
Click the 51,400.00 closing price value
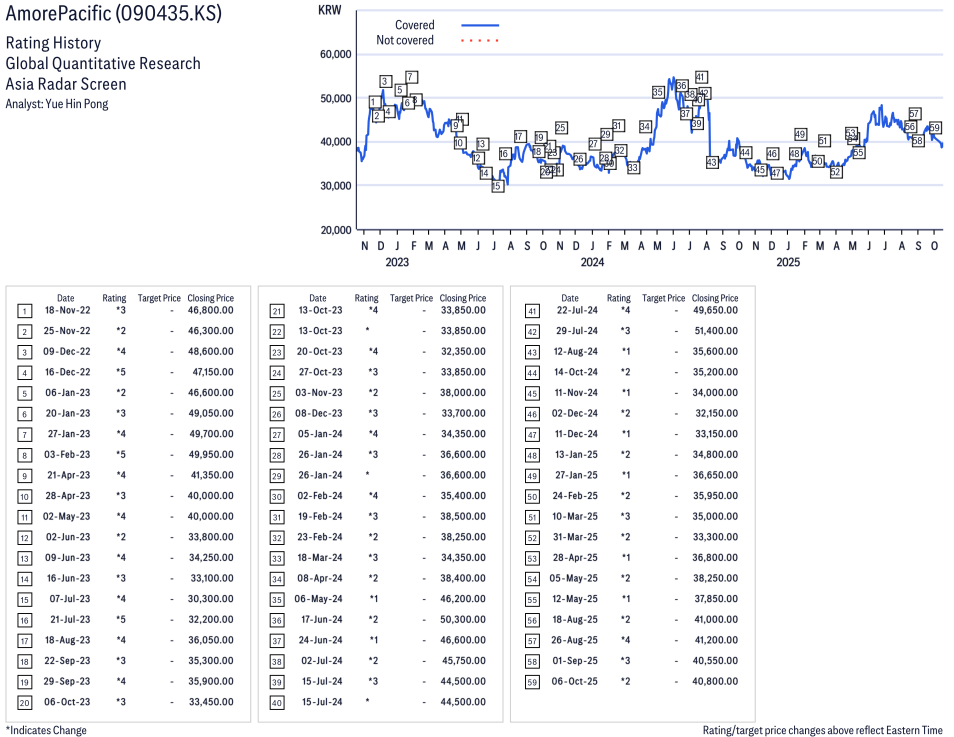[715, 331]
